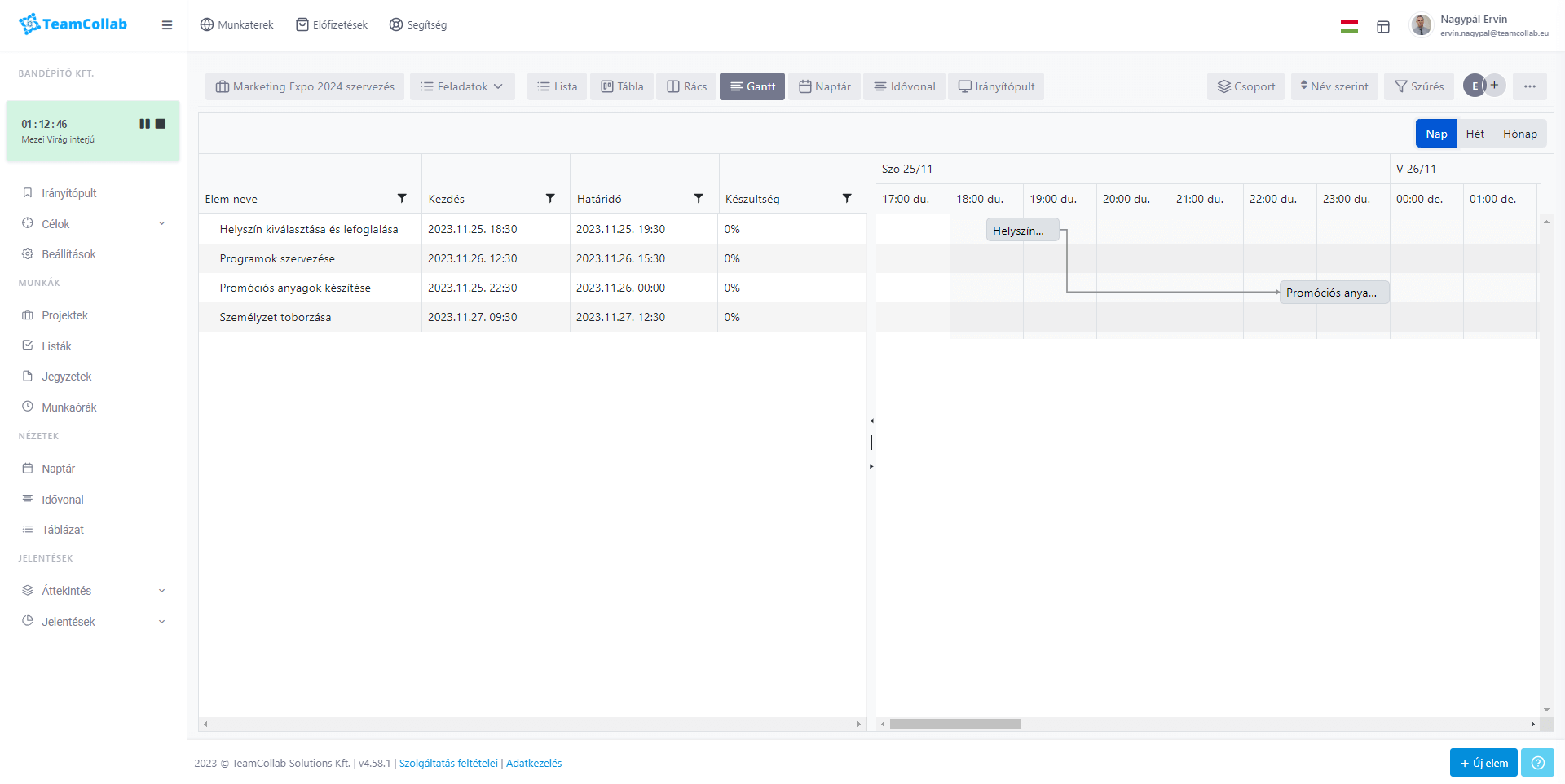The width and height of the screenshot is (1565, 784).
Task: Open the Csoport grouping option
Action: (1245, 86)
